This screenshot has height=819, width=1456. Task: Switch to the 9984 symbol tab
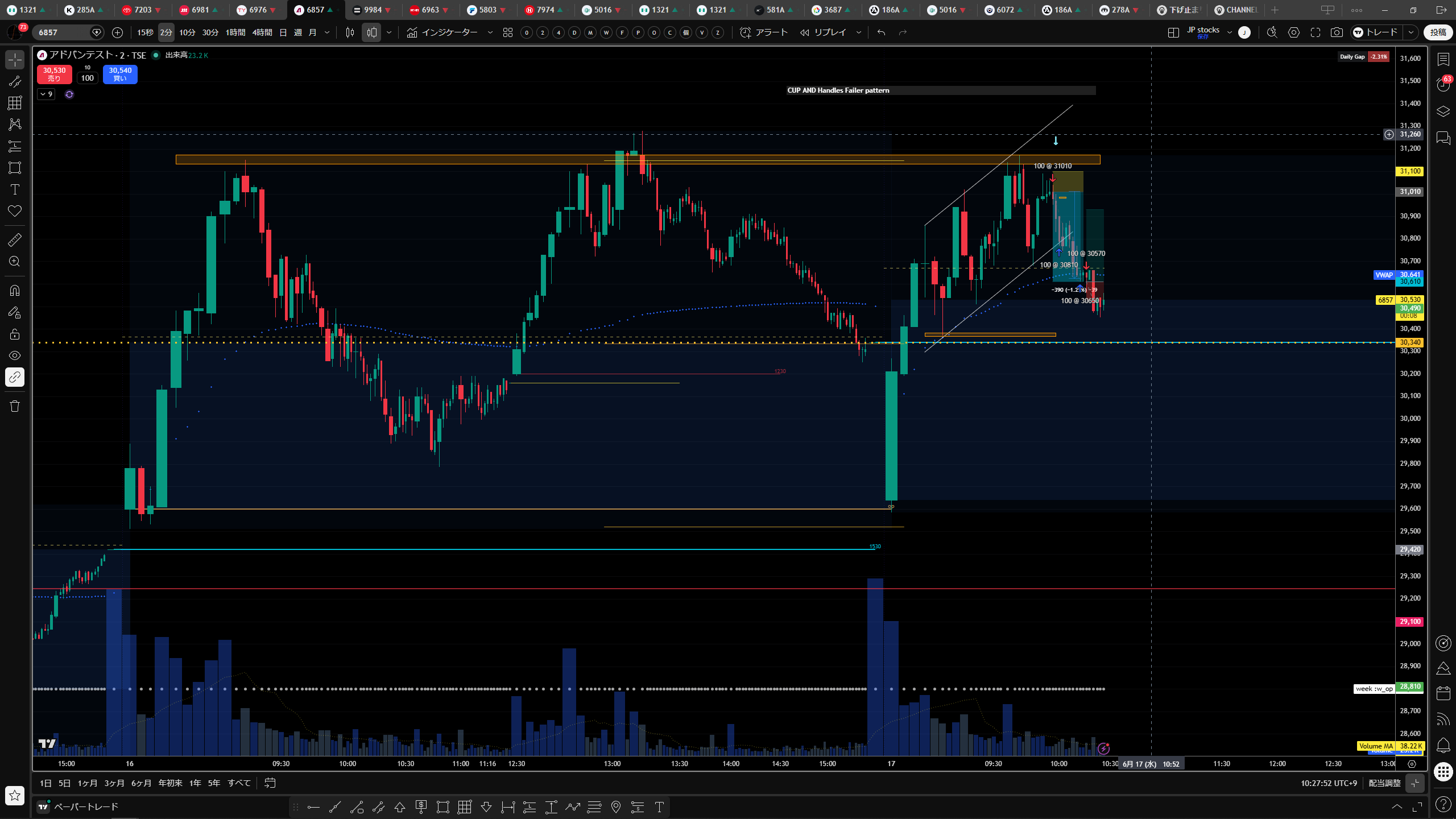pos(373,10)
